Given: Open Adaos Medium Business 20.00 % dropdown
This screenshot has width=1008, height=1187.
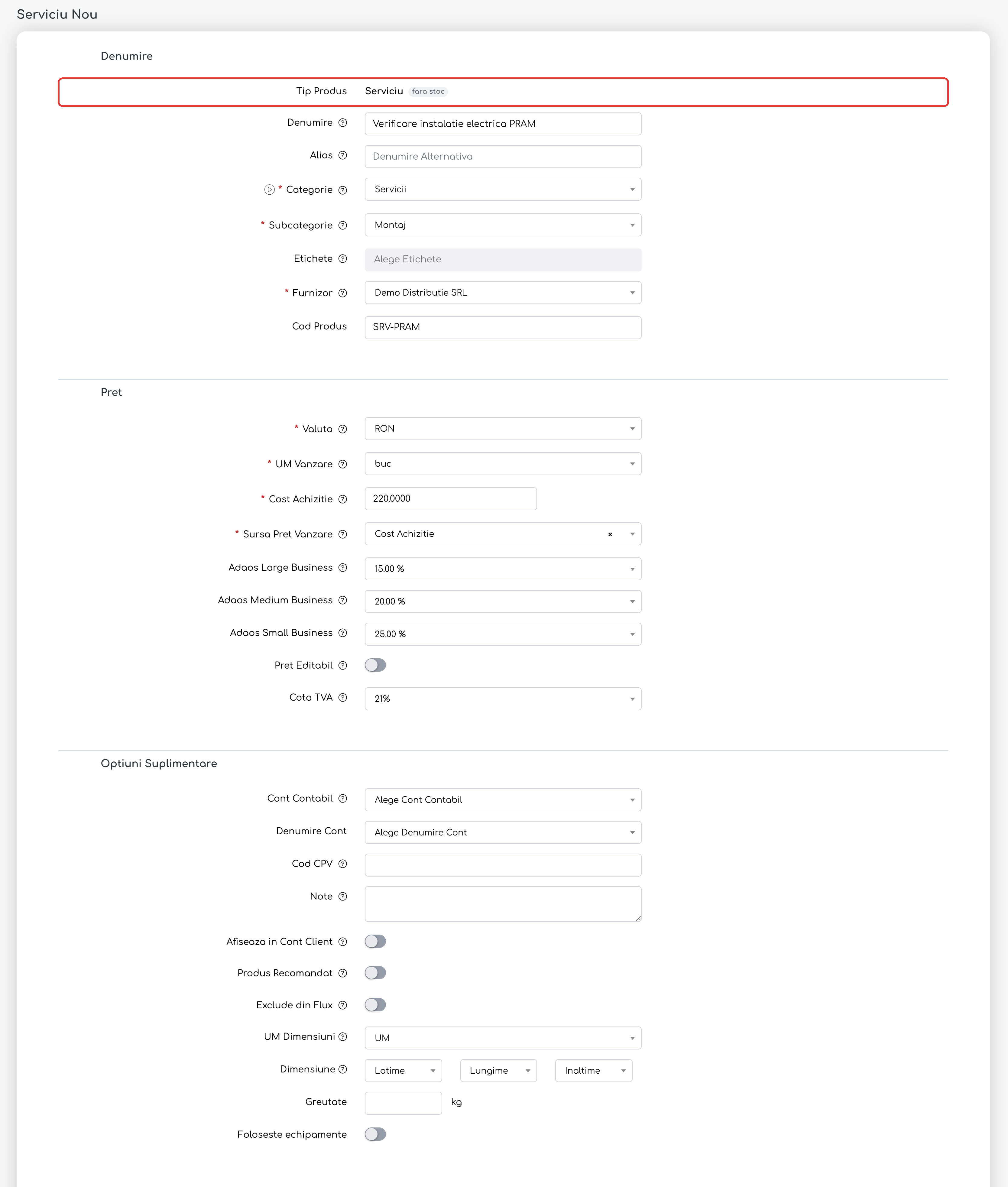Looking at the screenshot, I should [x=503, y=601].
